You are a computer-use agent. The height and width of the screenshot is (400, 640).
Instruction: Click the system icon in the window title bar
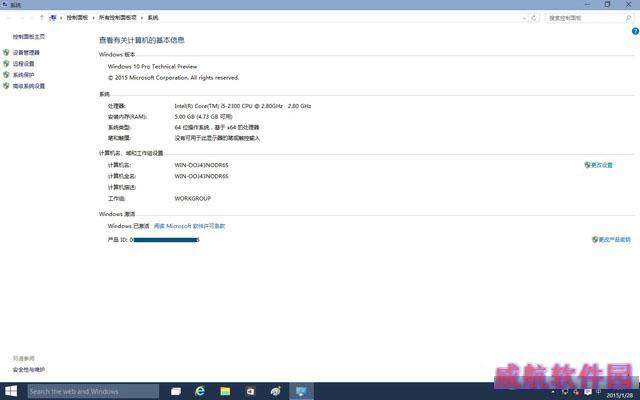[4, 4]
